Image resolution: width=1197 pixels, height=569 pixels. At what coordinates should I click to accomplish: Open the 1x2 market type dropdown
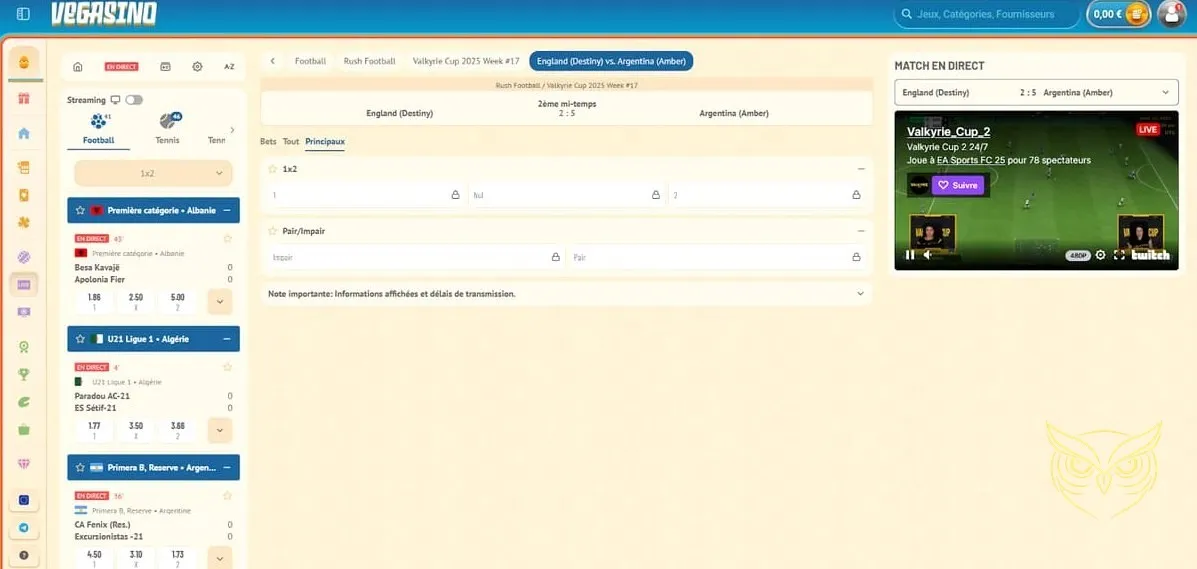pyautogui.click(x=153, y=174)
